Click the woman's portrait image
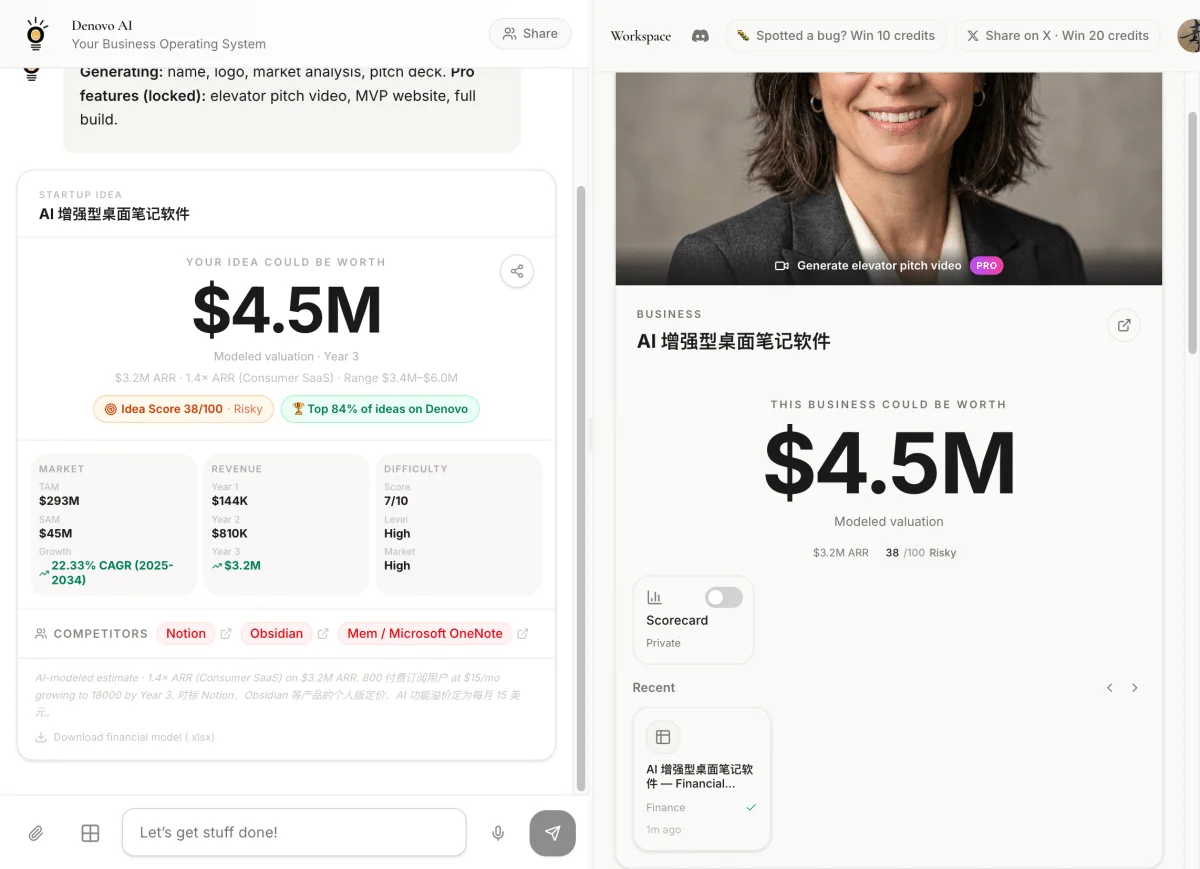 (x=888, y=178)
